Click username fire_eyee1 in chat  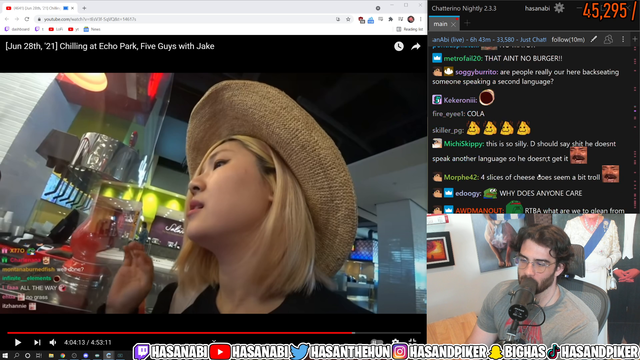[x=448, y=114]
